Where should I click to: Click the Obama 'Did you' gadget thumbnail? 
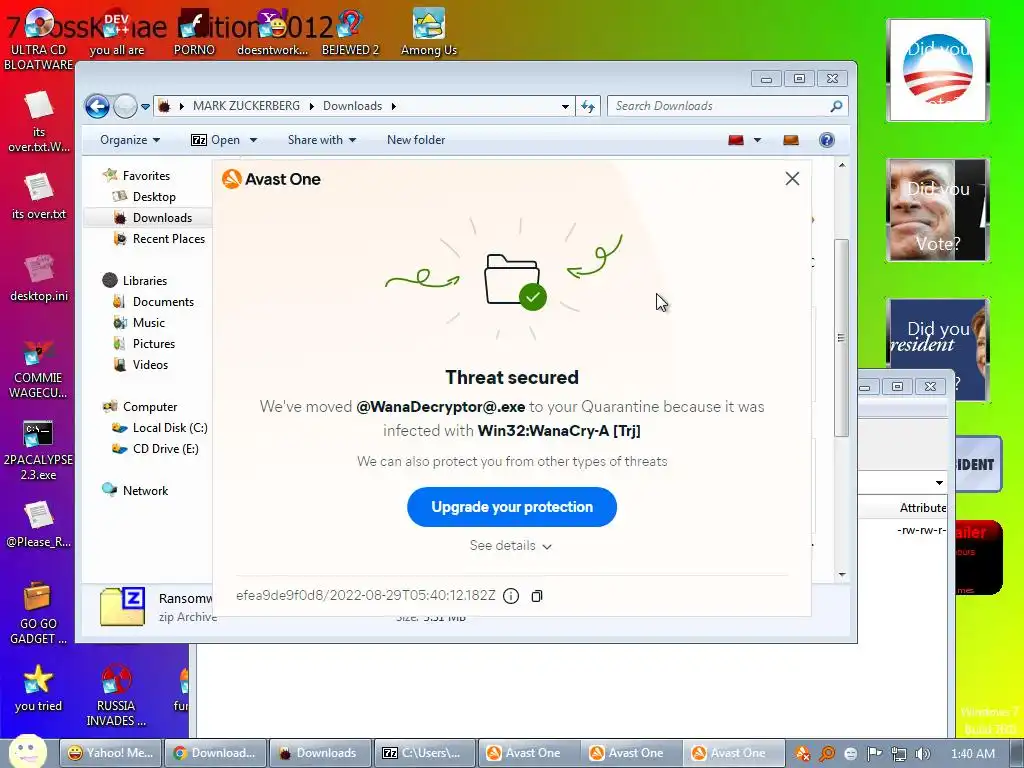(938, 70)
